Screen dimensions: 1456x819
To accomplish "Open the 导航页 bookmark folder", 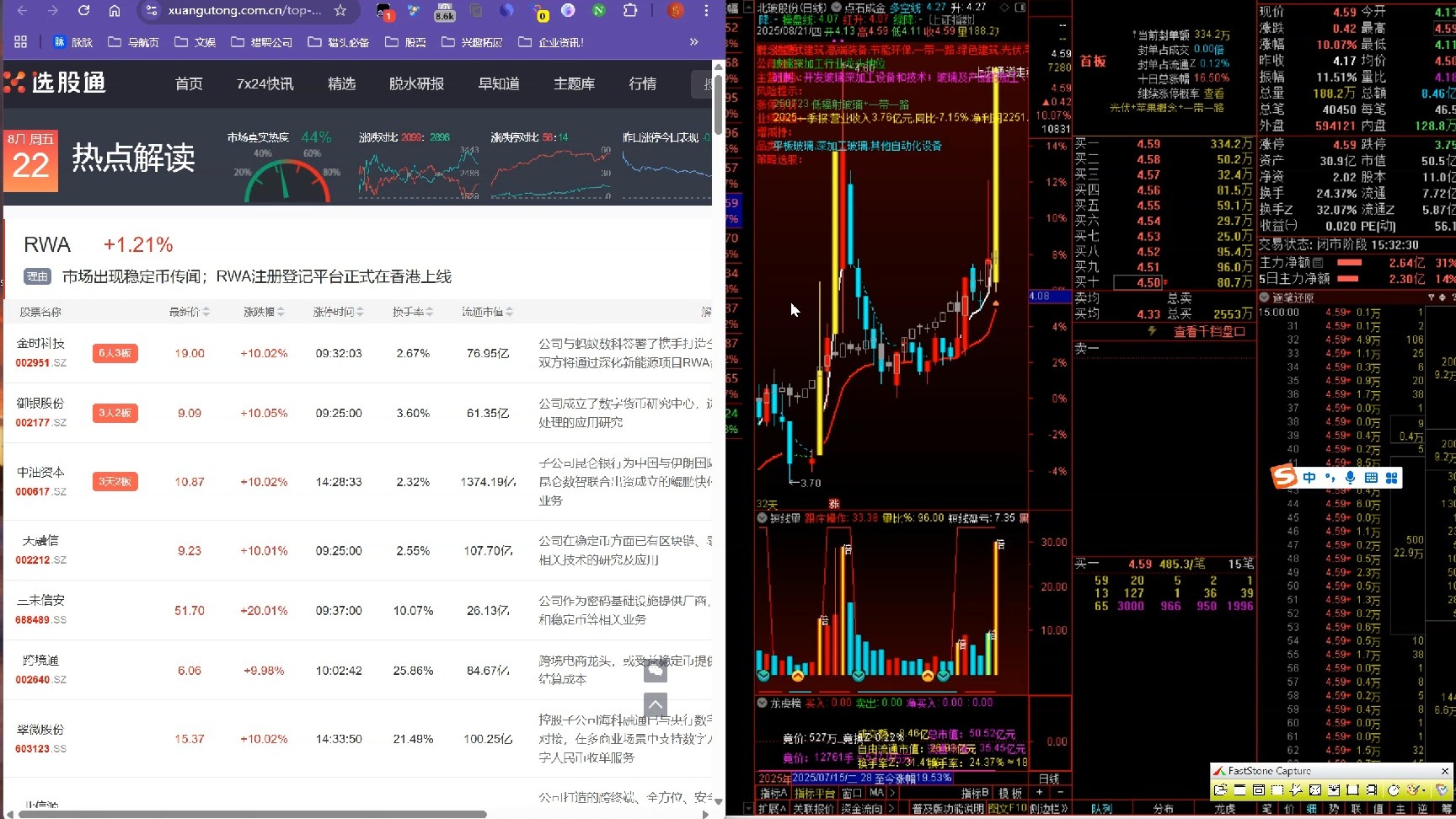I will click(133, 42).
